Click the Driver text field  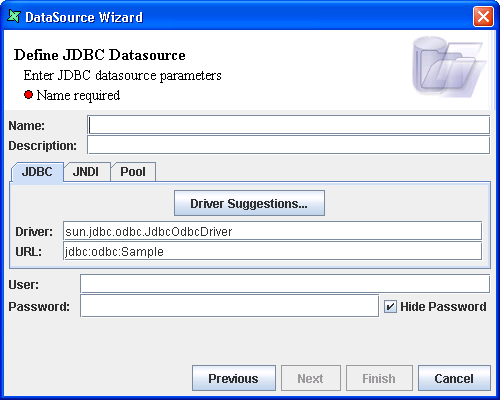coord(272,231)
